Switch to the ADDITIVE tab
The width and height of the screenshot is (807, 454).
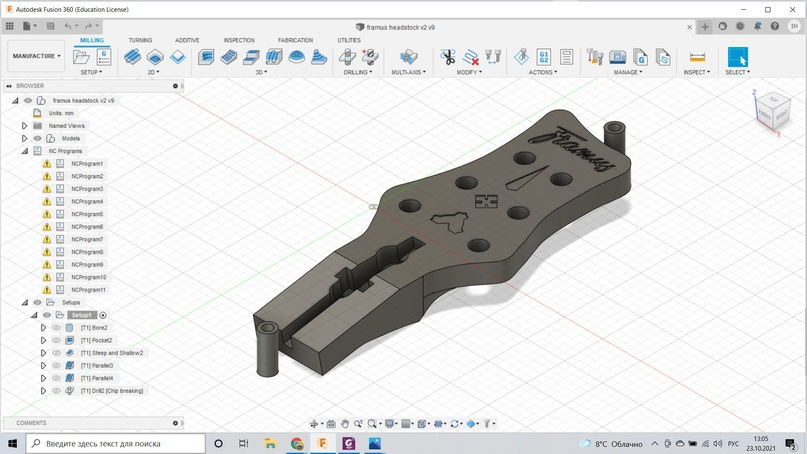[187, 40]
